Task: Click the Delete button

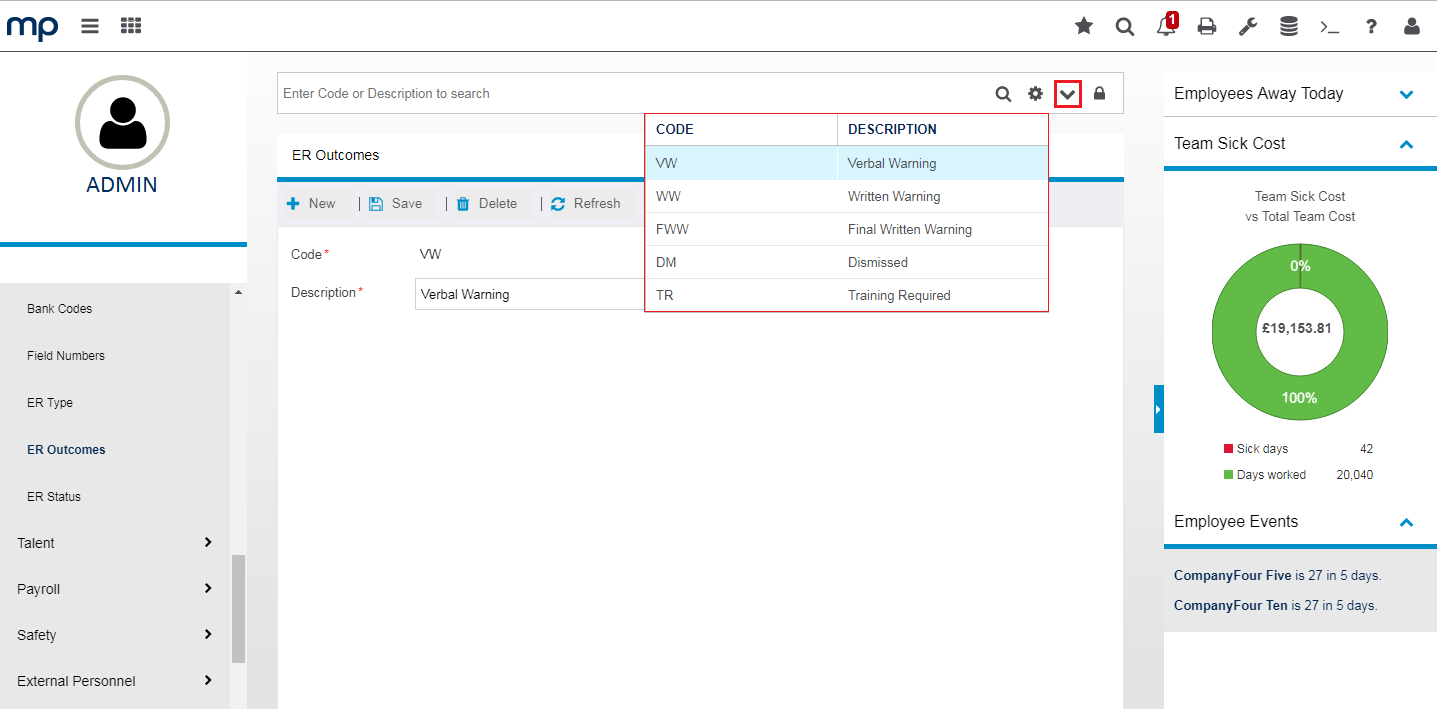Action: [x=487, y=203]
